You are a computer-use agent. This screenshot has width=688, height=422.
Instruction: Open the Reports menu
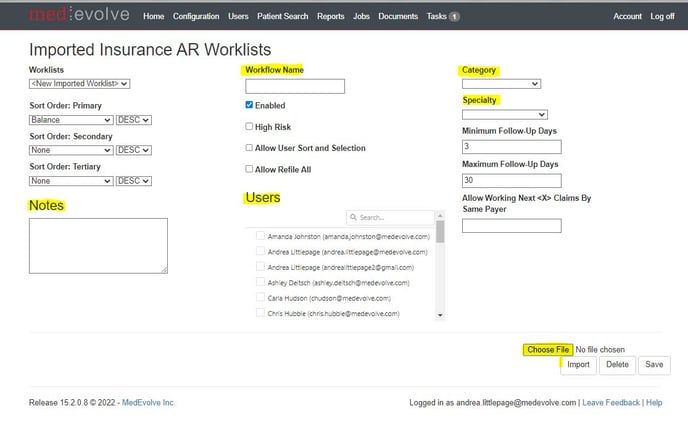click(x=330, y=17)
